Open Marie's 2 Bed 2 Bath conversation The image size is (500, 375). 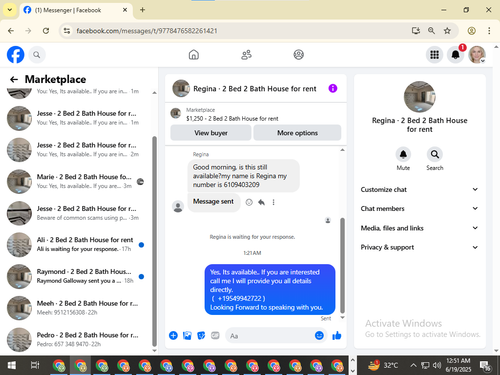click(x=77, y=181)
